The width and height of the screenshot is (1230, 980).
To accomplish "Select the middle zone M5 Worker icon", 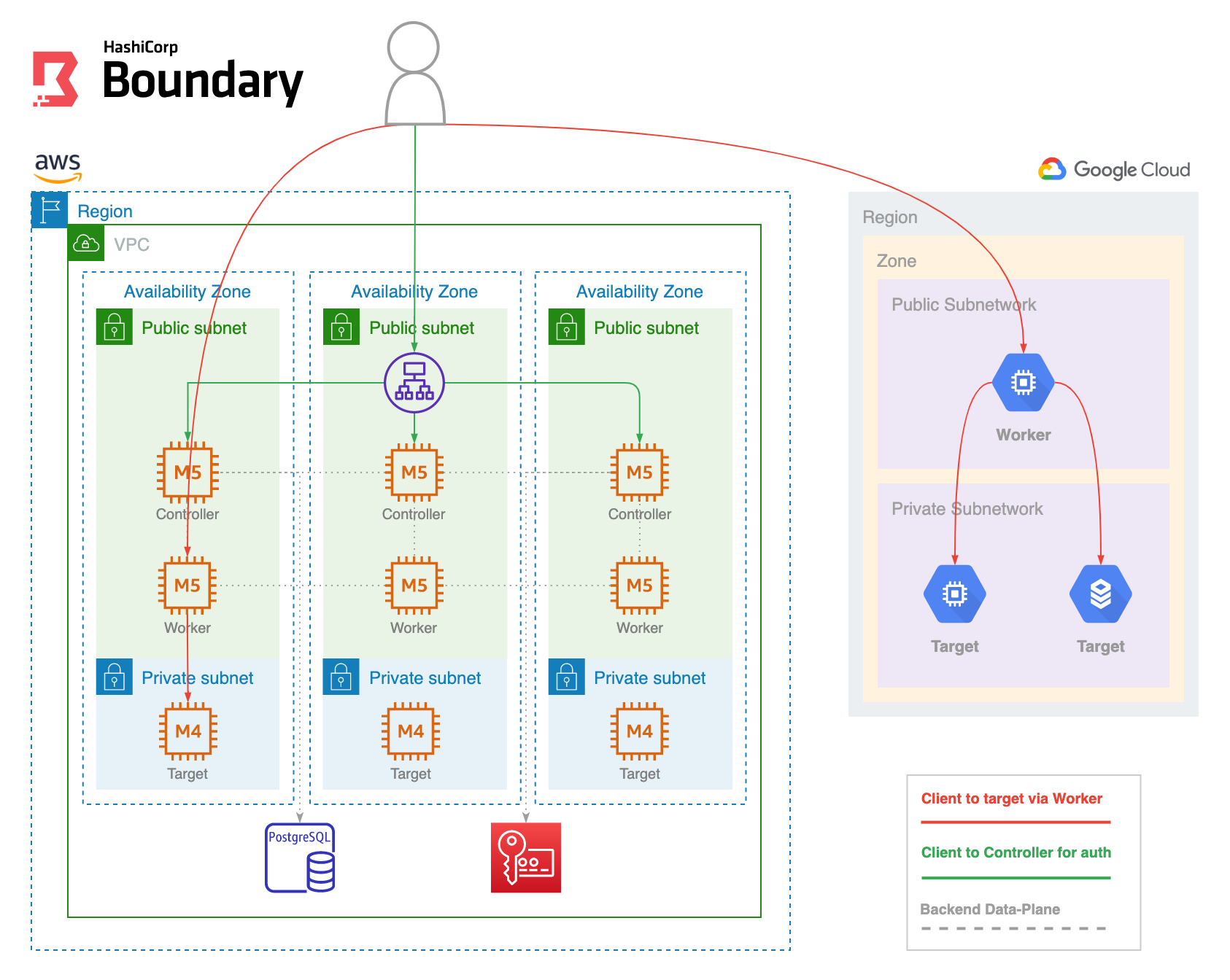I will click(414, 586).
